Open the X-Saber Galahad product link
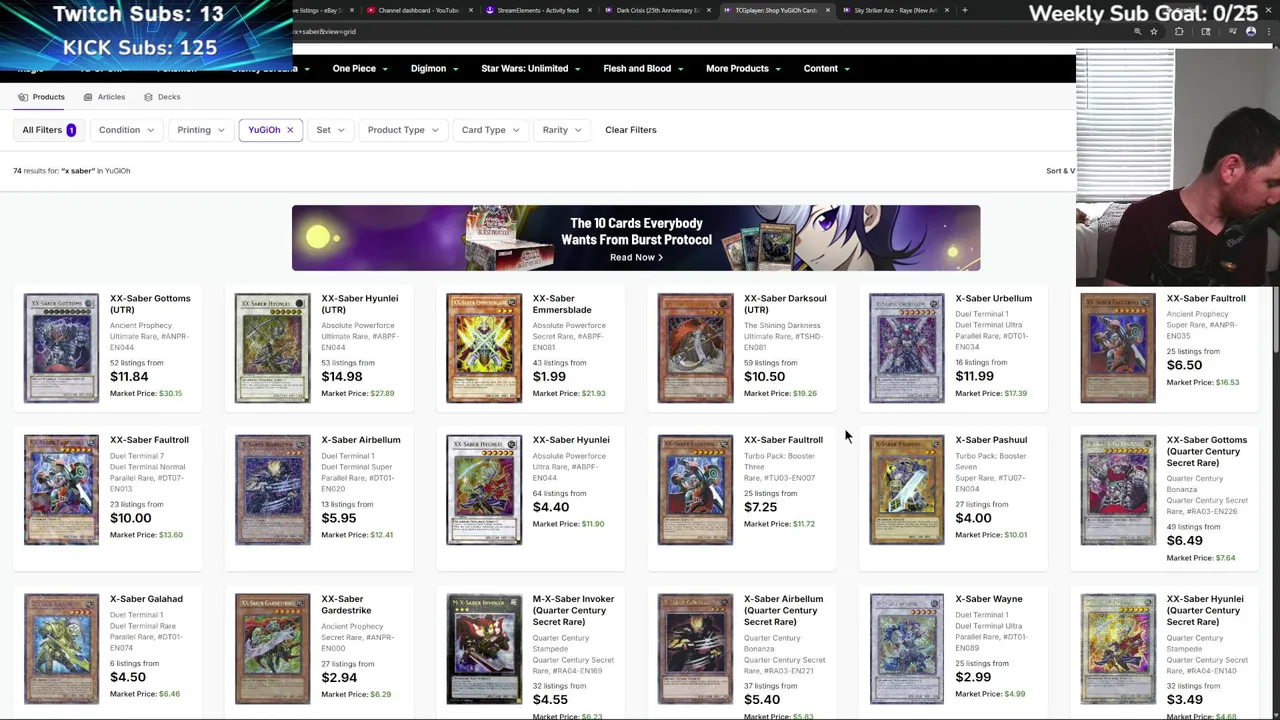 (x=146, y=599)
